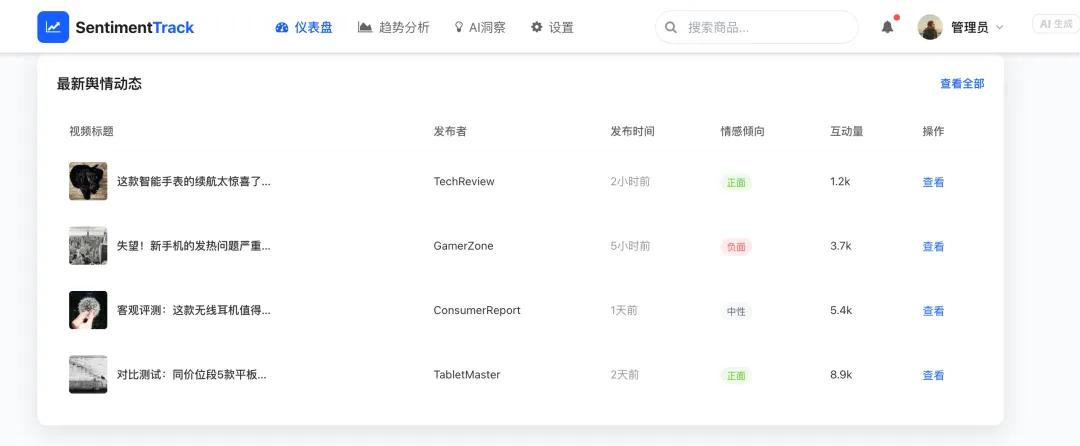Click the 负面 sentiment tag

click(736, 247)
